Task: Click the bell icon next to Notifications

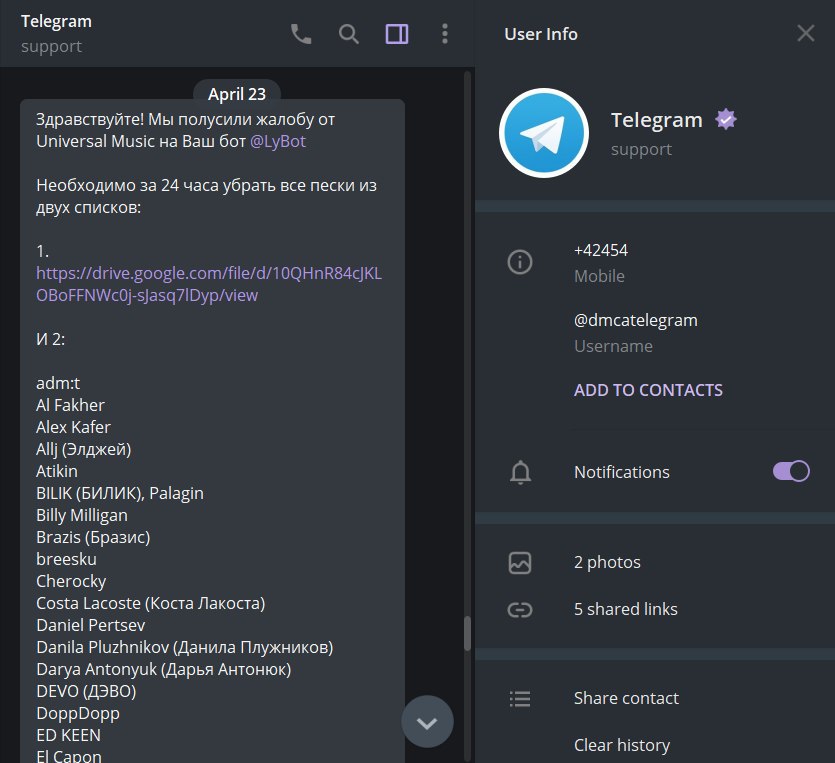Action: point(520,472)
